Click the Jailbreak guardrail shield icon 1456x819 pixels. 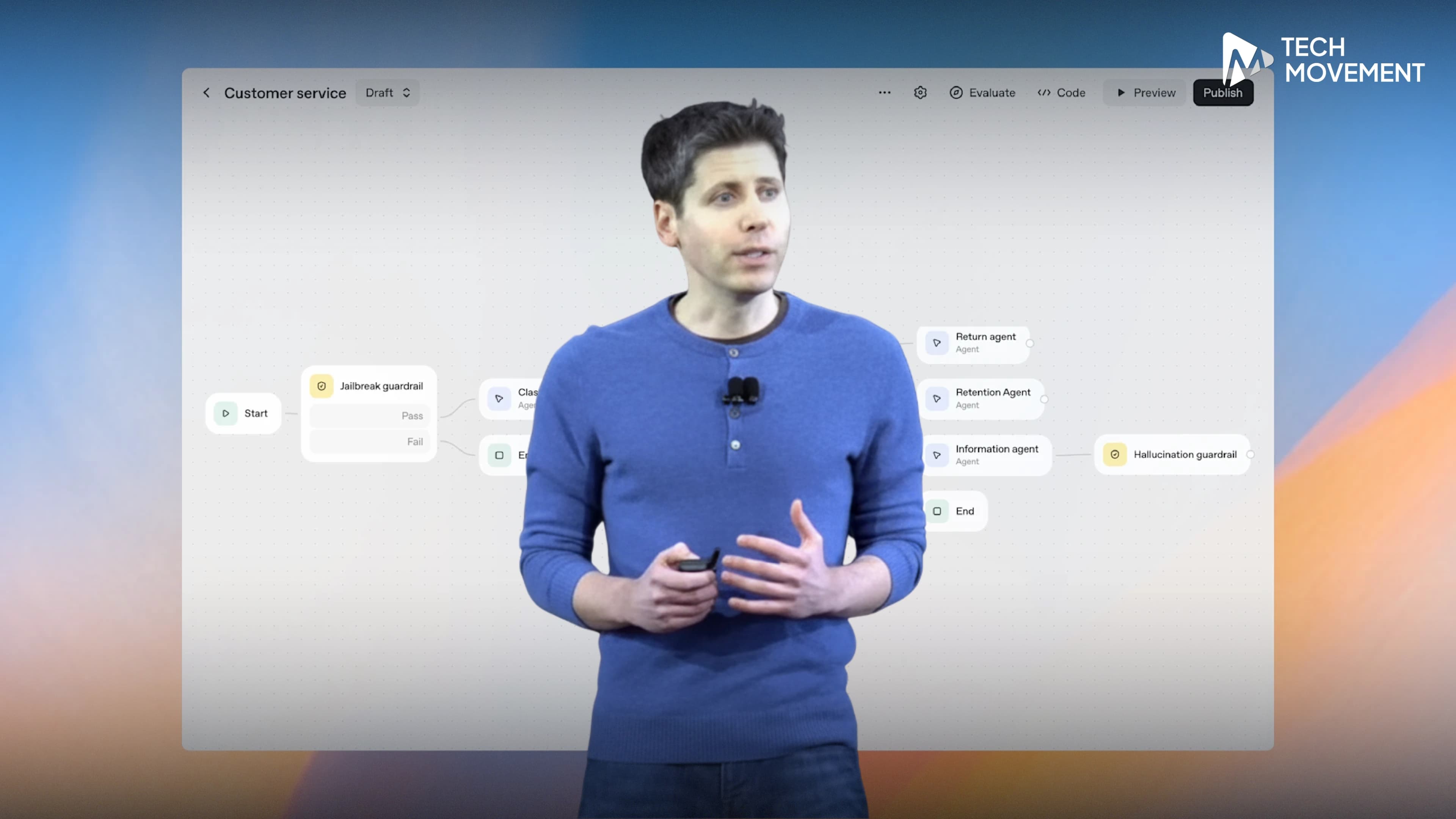pos(322,386)
